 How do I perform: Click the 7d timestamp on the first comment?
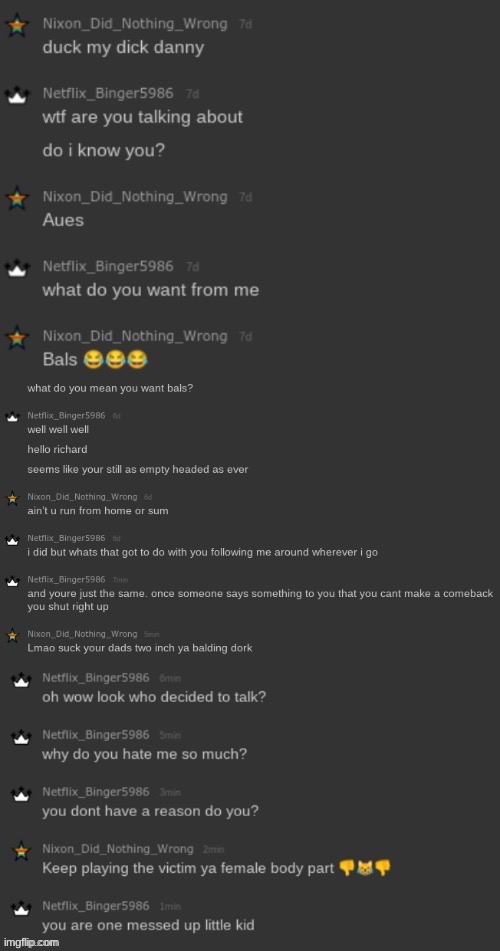click(x=245, y=25)
